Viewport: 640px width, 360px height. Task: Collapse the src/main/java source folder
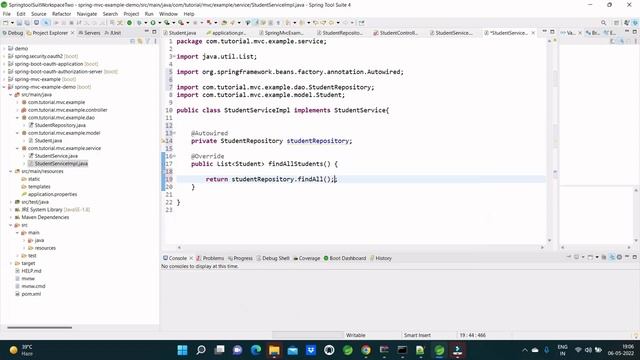coord(11,95)
